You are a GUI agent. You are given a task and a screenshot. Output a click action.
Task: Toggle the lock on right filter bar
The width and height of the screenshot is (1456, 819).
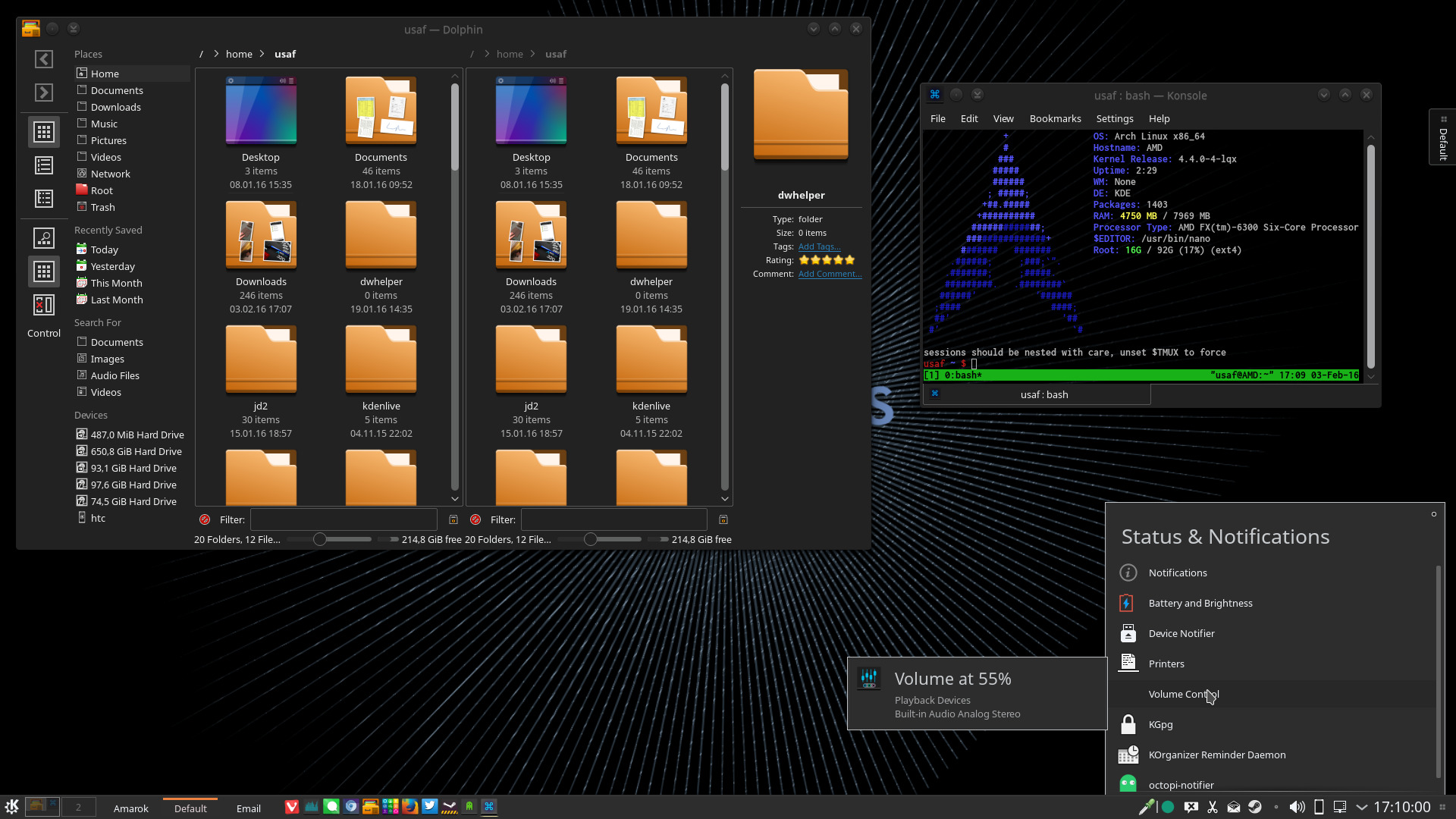[723, 519]
